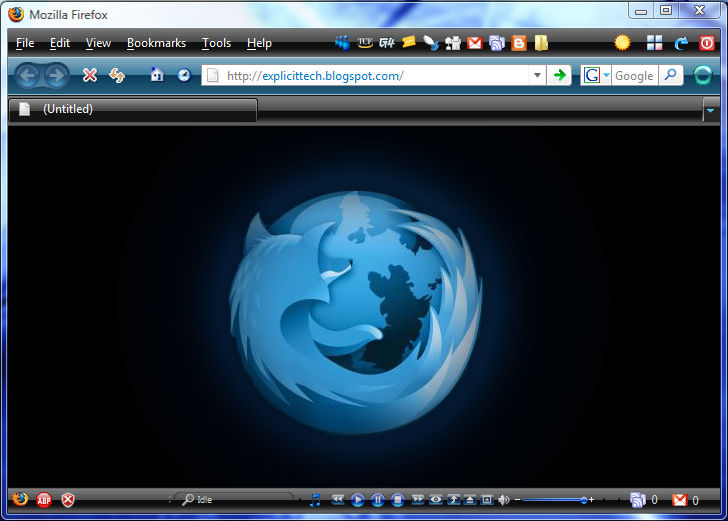Stop loading with the red X
Image resolution: width=728 pixels, height=521 pixels.
tap(90, 75)
